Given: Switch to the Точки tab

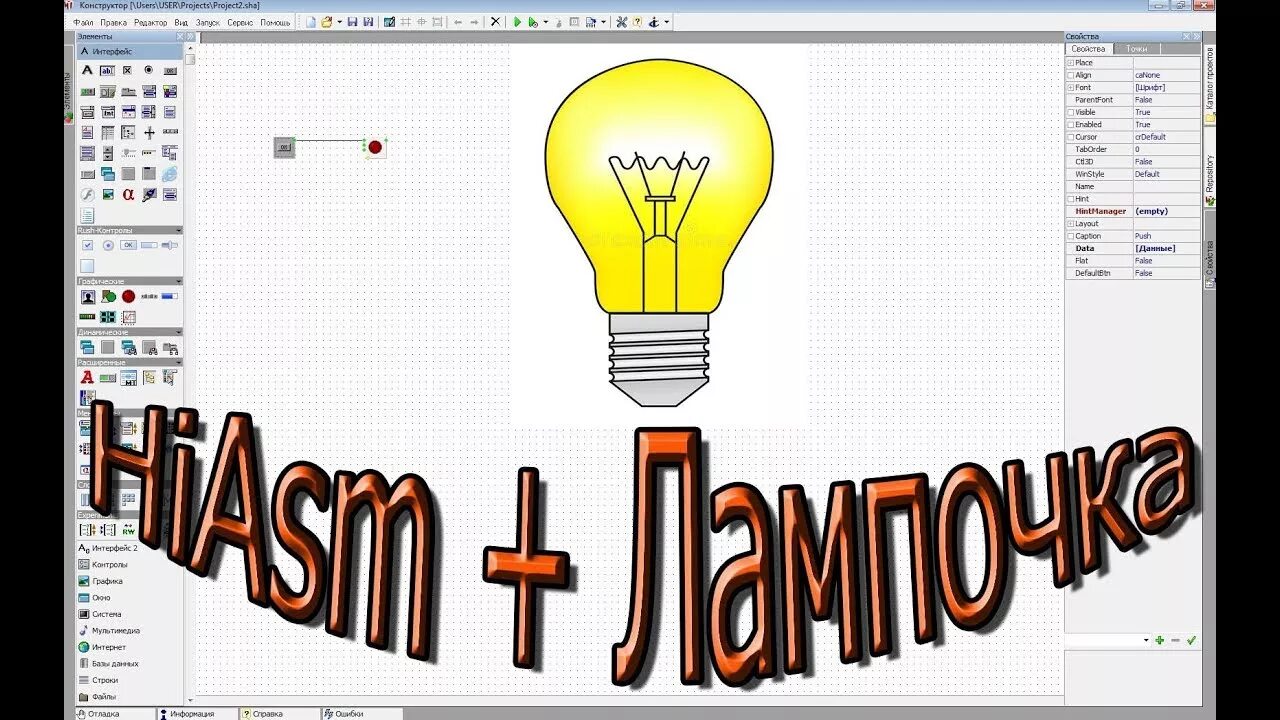Looking at the screenshot, I should tap(1136, 48).
